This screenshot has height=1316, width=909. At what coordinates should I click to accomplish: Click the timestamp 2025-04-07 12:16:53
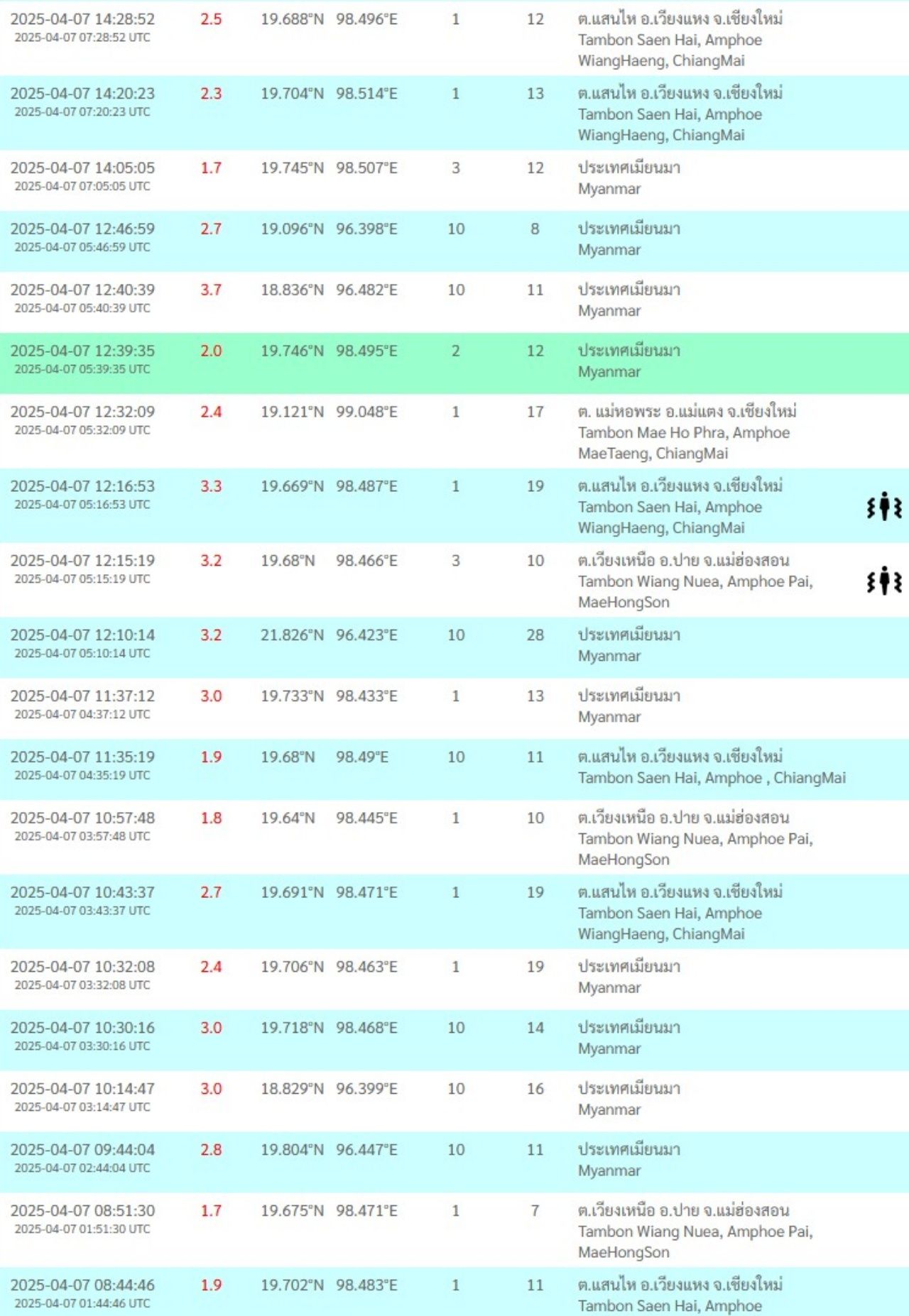82,486
